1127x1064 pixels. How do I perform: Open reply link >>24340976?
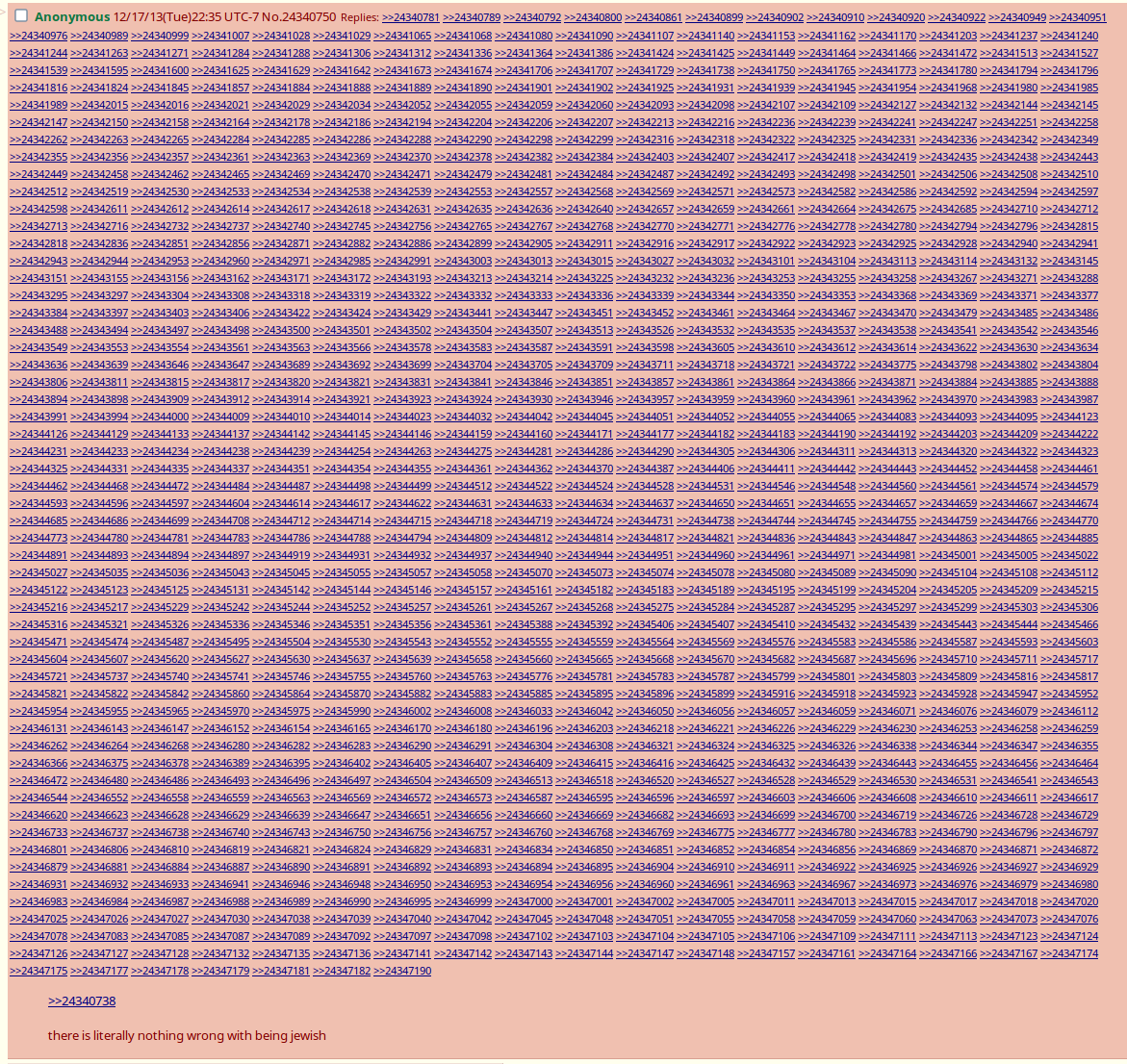(x=38, y=36)
